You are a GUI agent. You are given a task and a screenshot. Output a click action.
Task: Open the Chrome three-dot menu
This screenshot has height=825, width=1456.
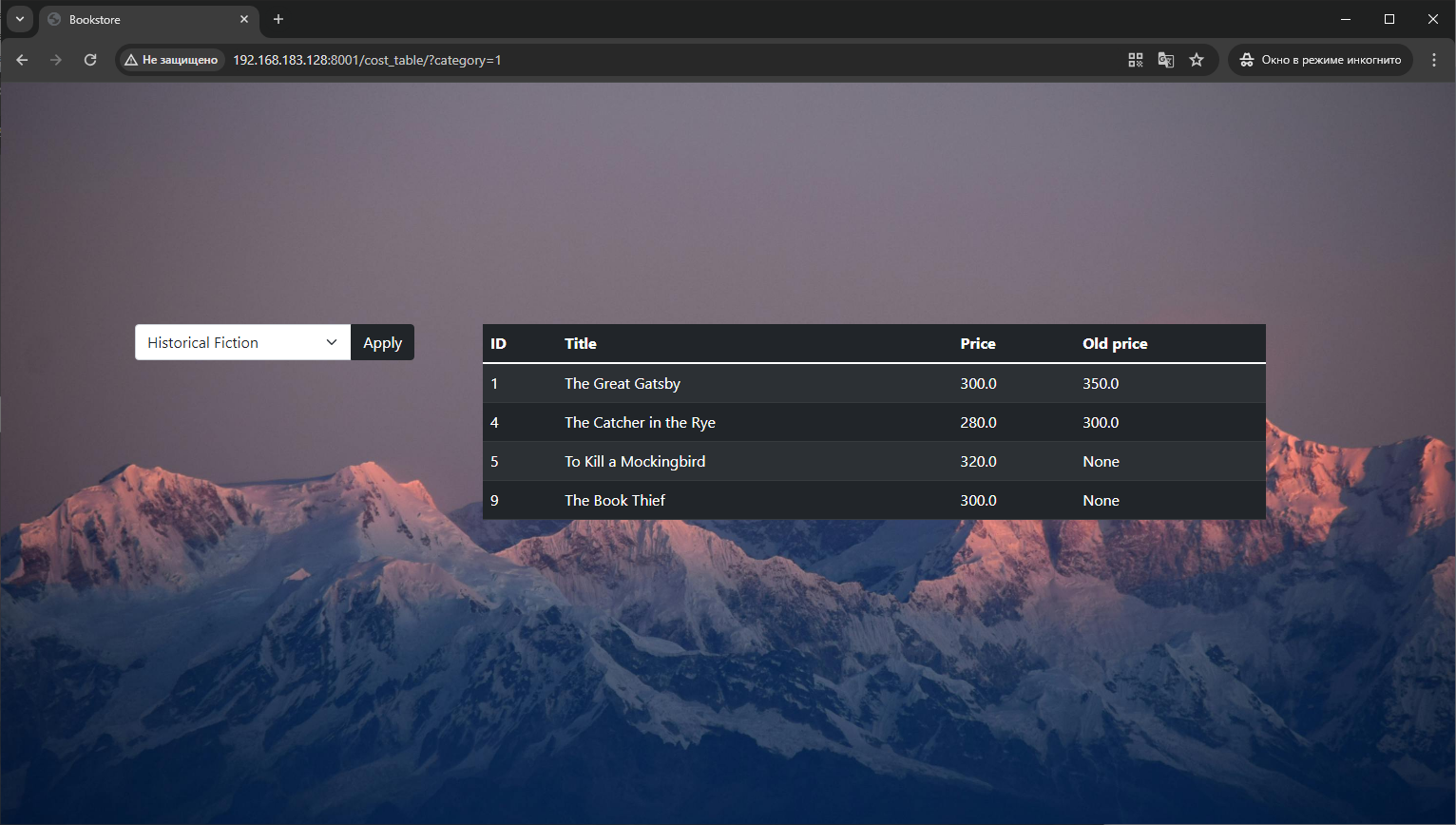(1434, 60)
